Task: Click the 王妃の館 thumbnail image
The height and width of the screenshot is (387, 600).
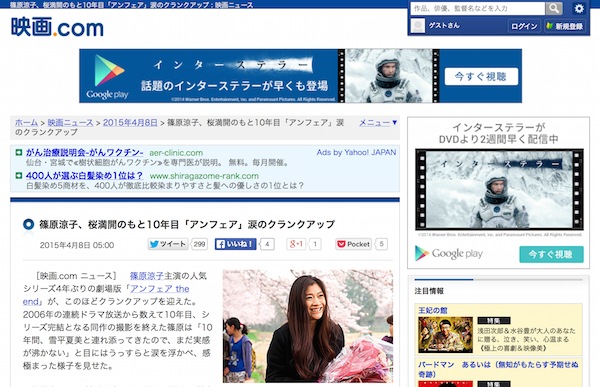Action: [x=445, y=335]
